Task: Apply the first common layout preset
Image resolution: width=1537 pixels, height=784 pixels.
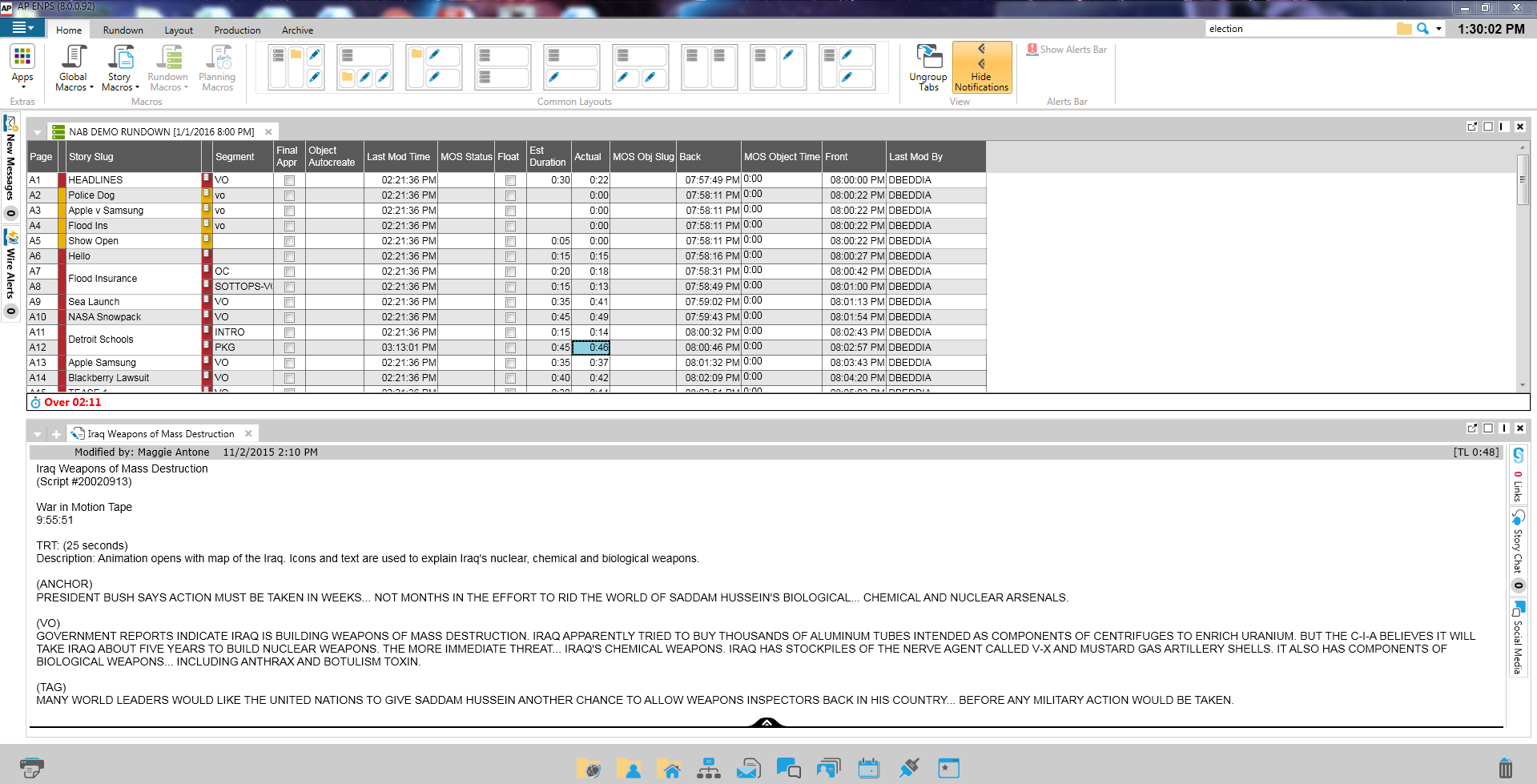Action: click(x=296, y=67)
